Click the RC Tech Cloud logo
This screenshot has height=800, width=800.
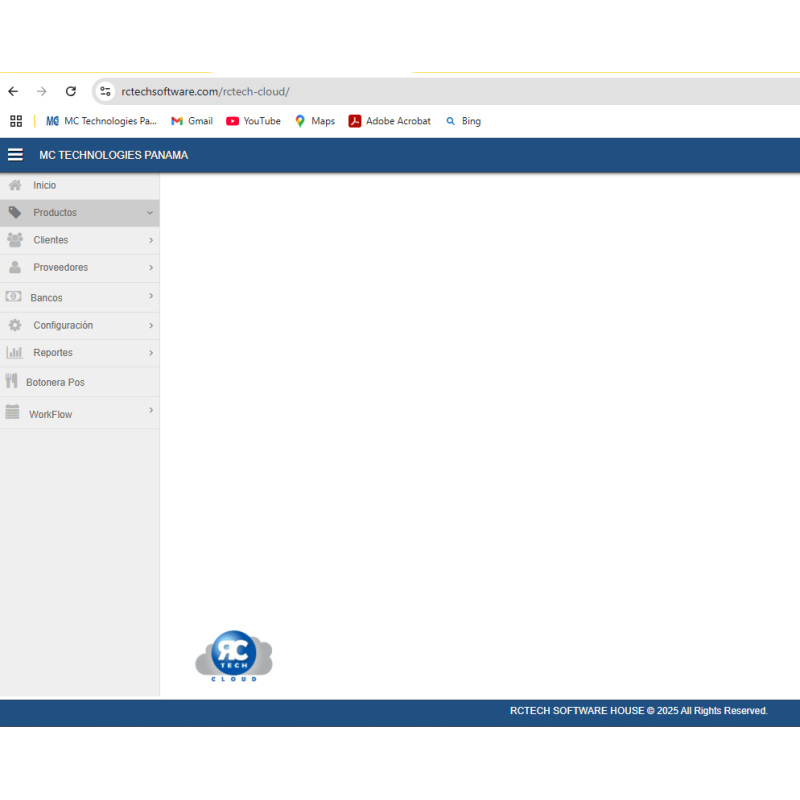click(x=234, y=656)
